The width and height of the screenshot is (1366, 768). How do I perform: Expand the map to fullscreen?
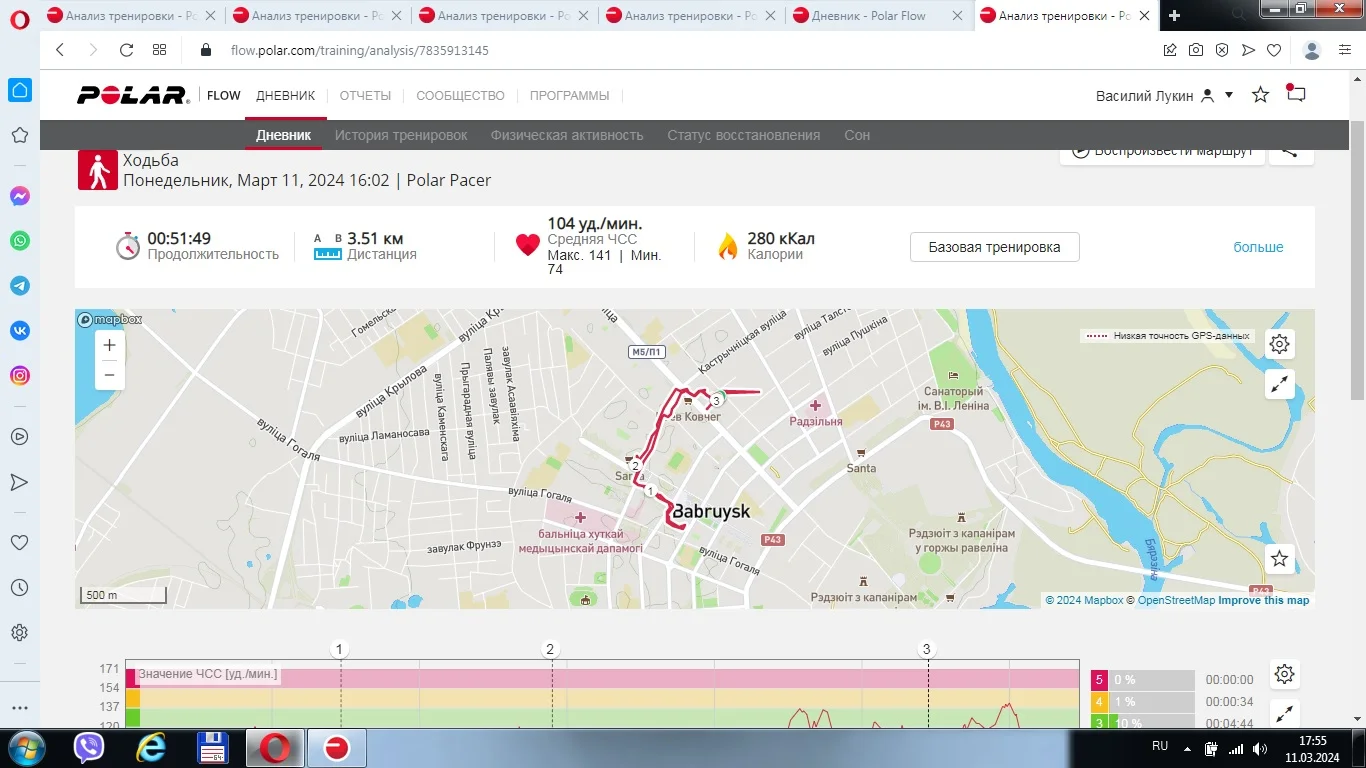point(1279,384)
